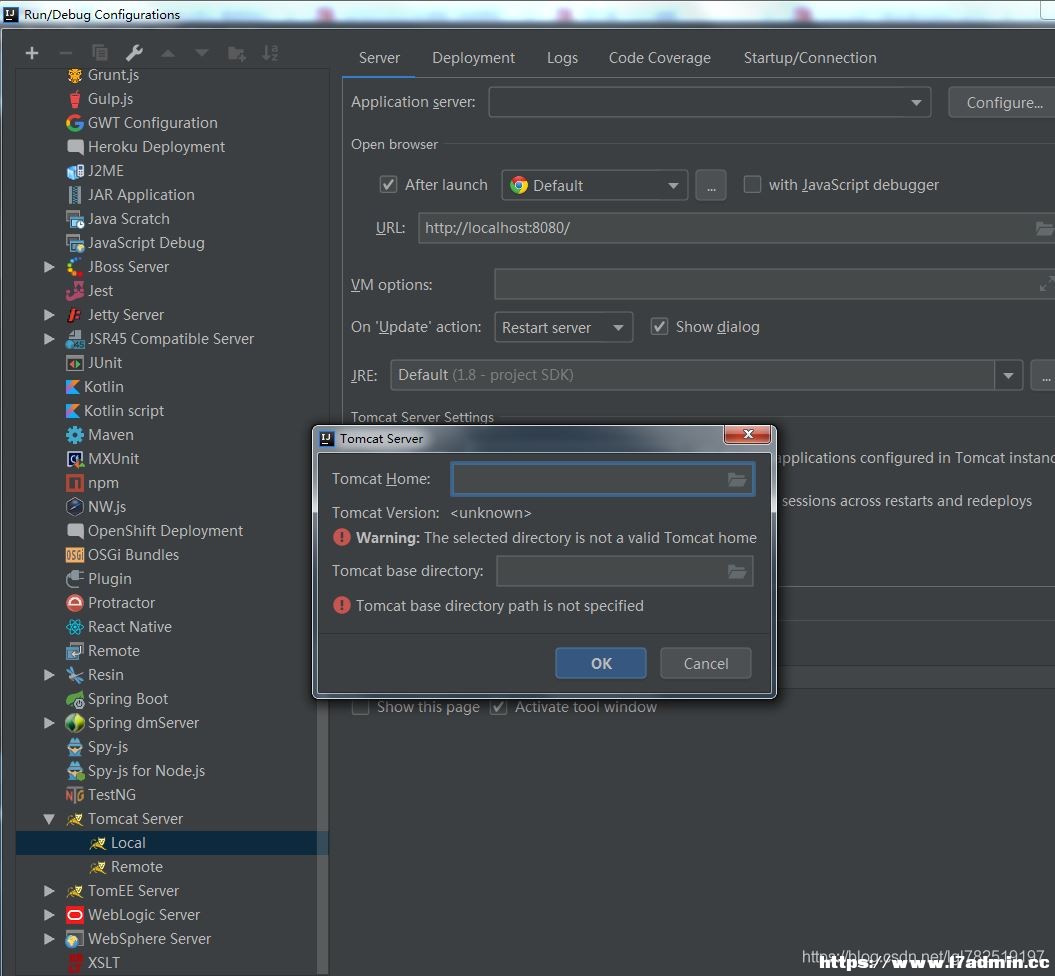Collapse the Tomcat Server node
The width and height of the screenshot is (1055, 976).
(x=49, y=819)
